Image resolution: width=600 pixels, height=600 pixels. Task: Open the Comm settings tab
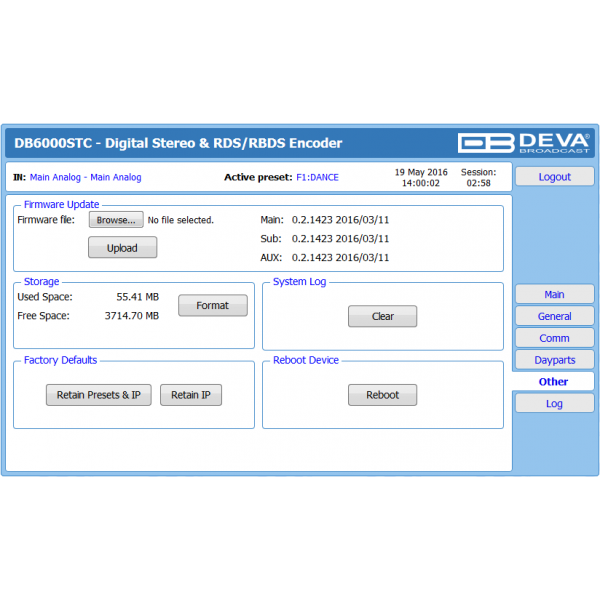[x=554, y=338]
